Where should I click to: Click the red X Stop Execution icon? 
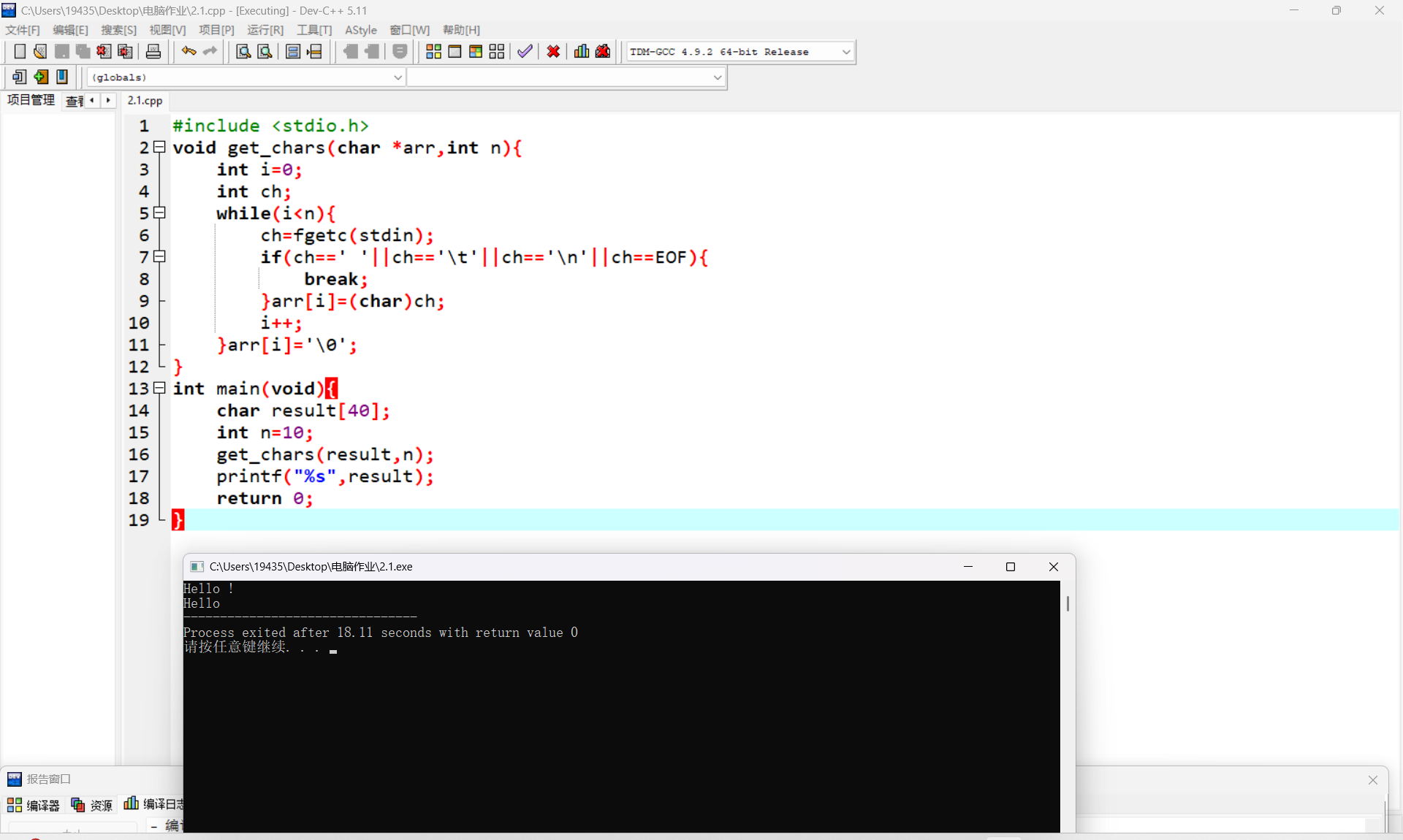point(553,52)
